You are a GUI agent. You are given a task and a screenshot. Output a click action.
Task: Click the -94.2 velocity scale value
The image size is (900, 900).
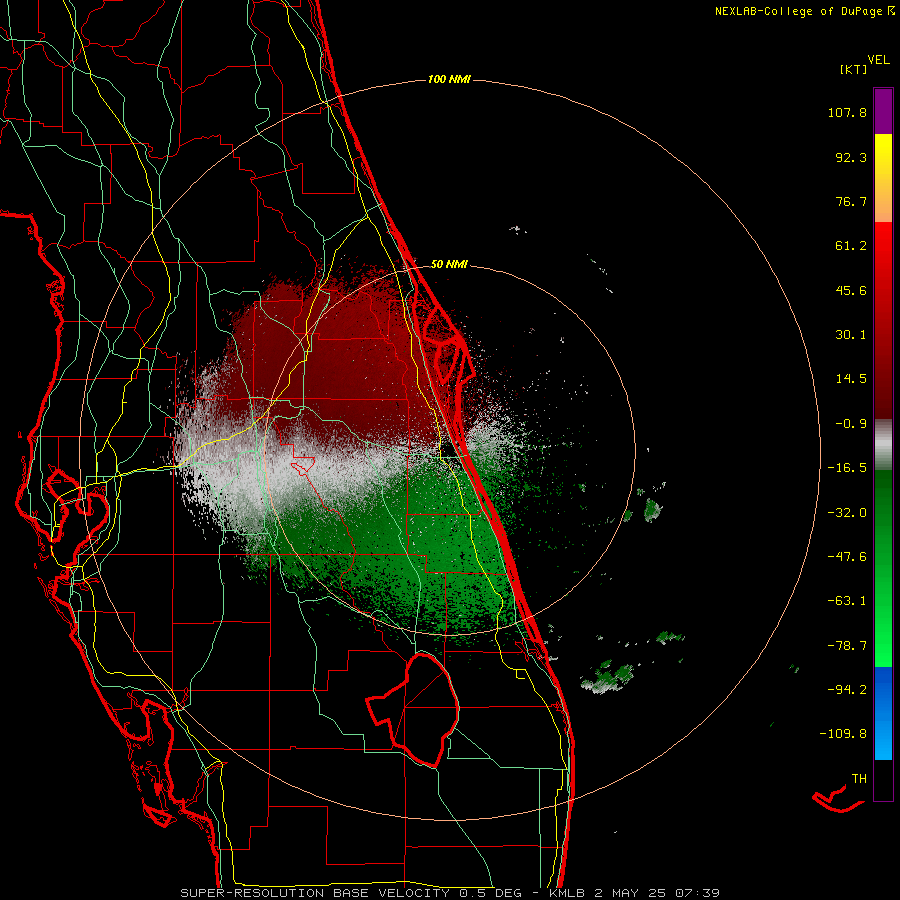click(x=847, y=690)
